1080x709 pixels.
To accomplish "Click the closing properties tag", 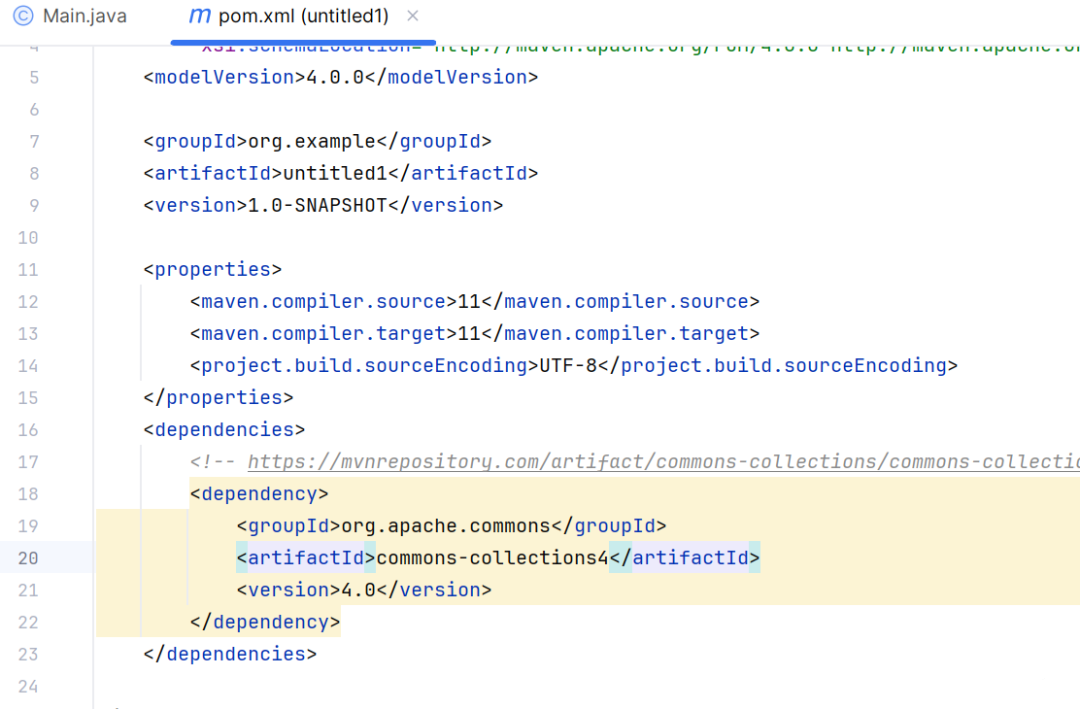I will 218,398.
